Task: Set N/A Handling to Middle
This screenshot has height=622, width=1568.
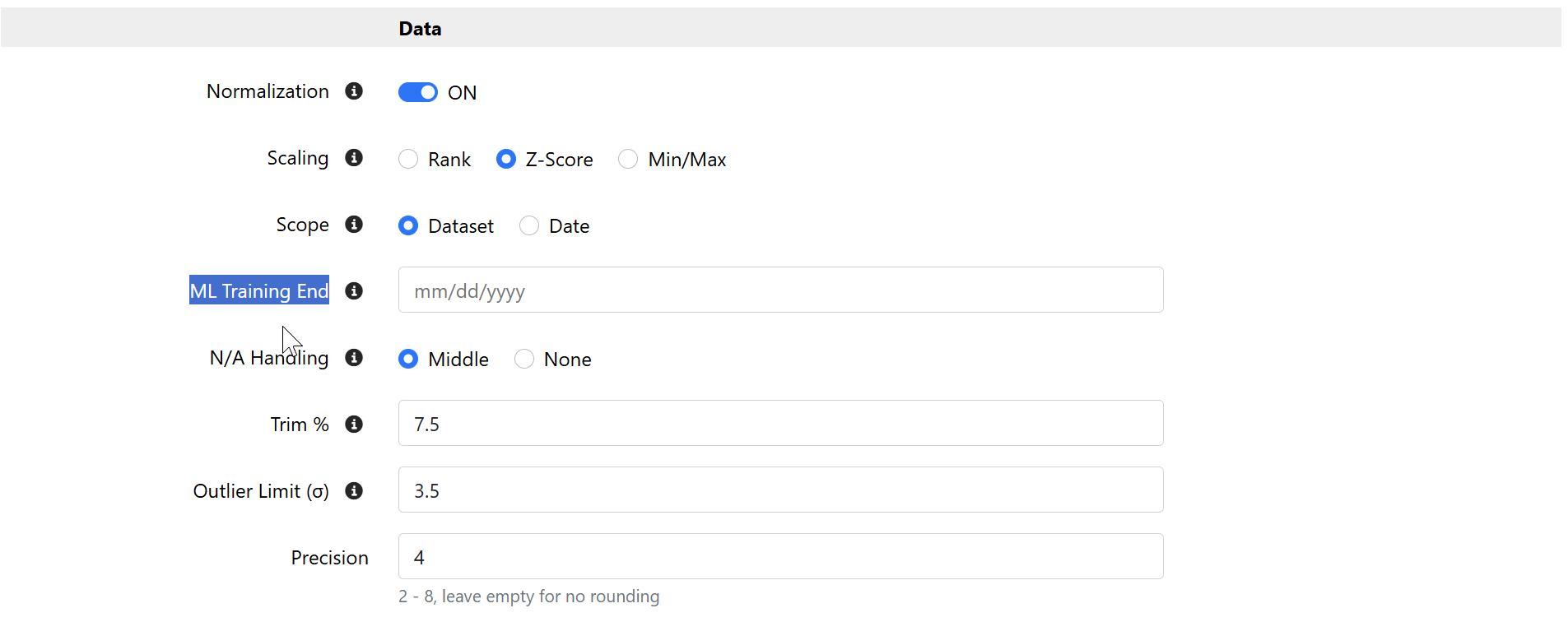Action: click(408, 359)
